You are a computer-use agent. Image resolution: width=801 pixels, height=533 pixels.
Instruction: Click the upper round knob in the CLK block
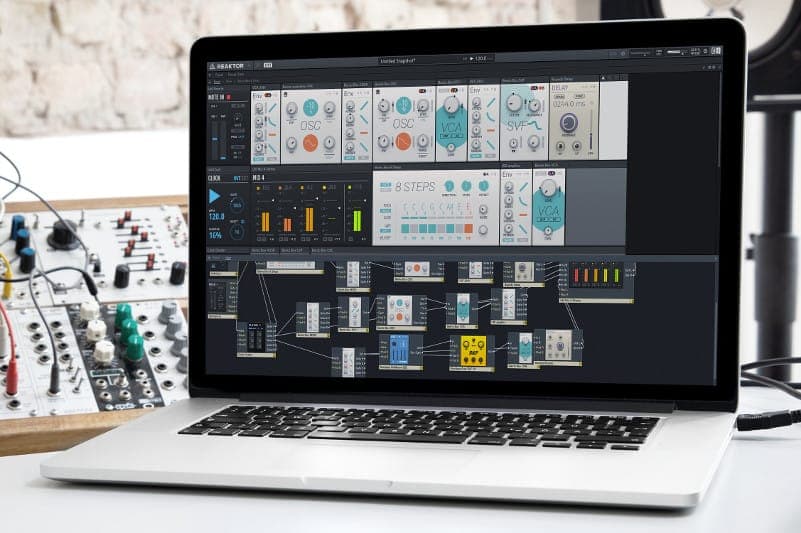(237, 206)
